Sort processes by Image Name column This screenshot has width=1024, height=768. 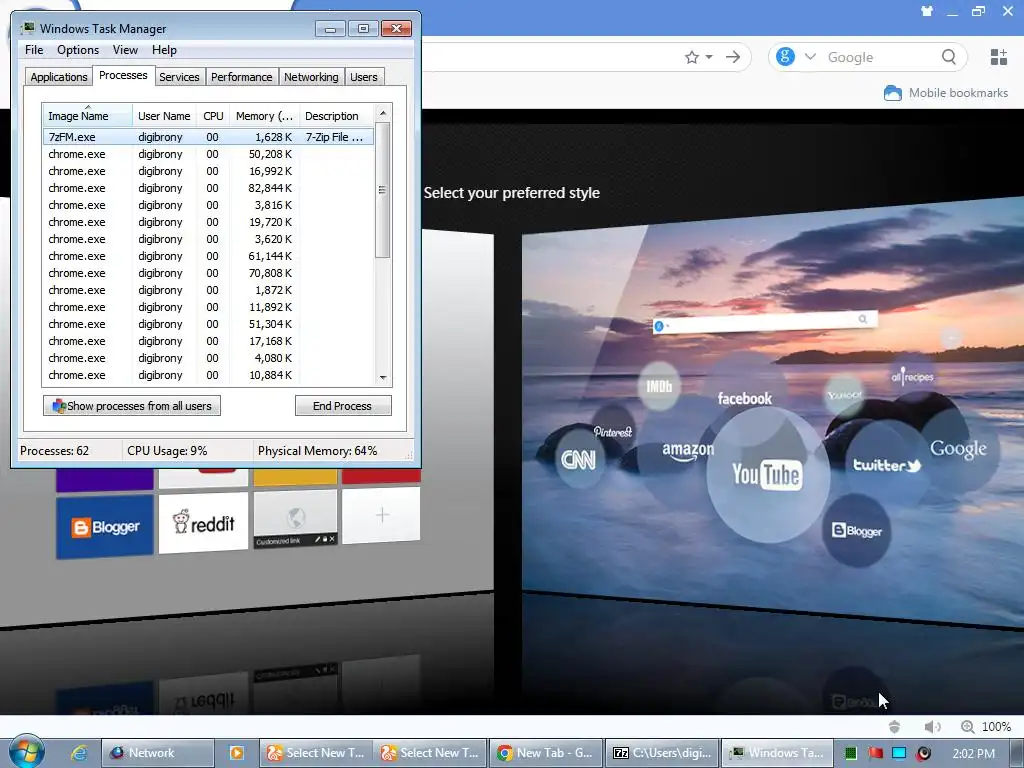pyautogui.click(x=87, y=116)
